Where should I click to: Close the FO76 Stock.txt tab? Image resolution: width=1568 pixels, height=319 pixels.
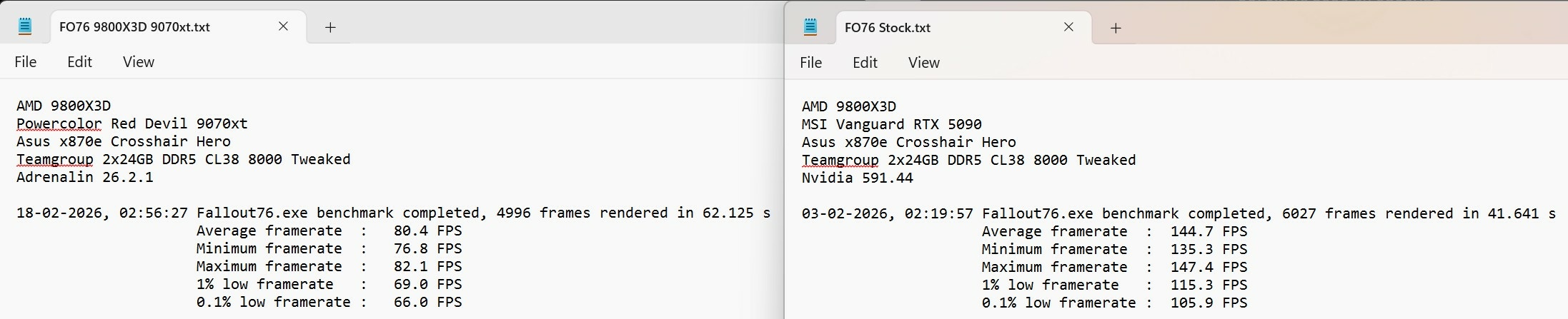(1068, 27)
